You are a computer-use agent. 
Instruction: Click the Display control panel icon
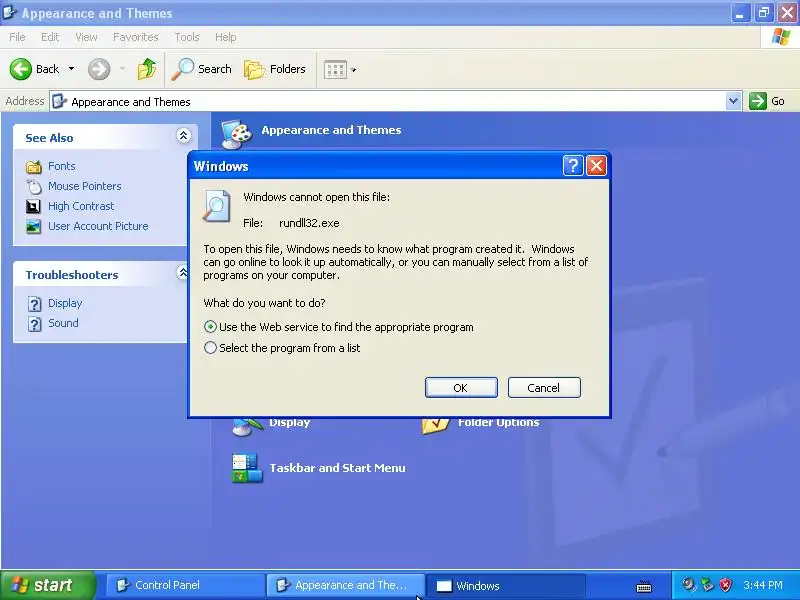[248, 427]
